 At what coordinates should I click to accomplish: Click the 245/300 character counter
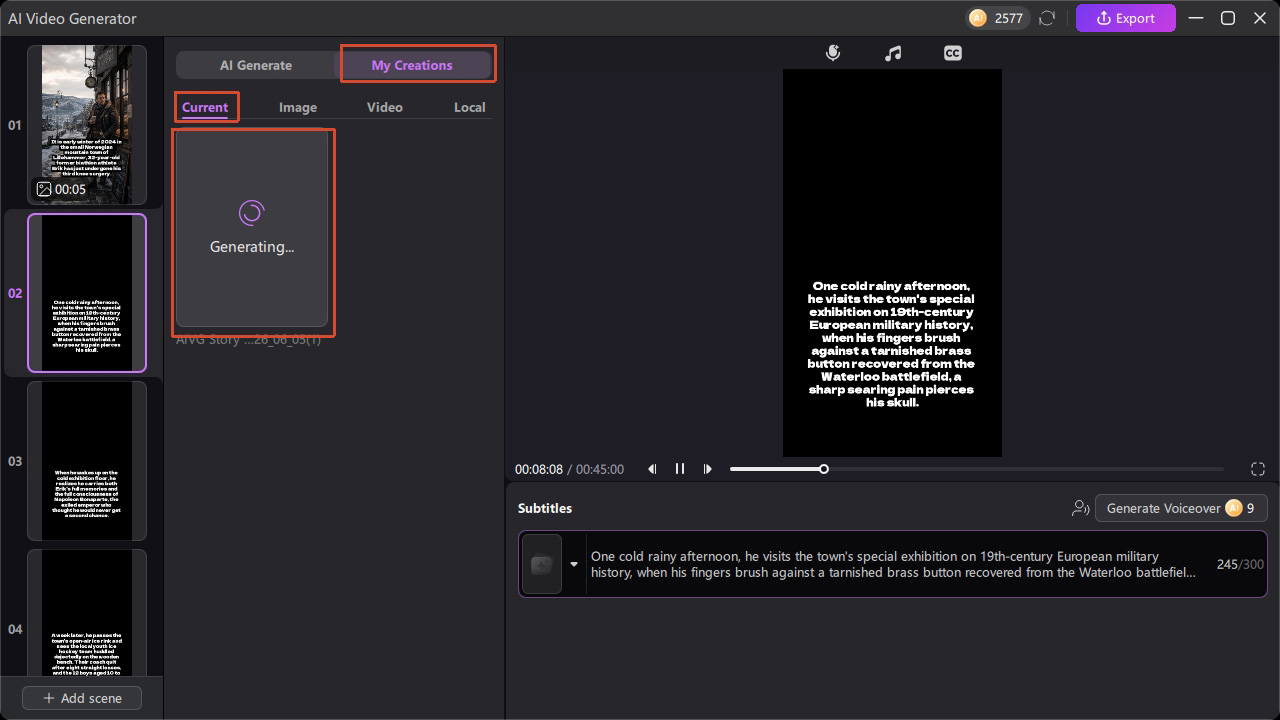(x=1240, y=564)
